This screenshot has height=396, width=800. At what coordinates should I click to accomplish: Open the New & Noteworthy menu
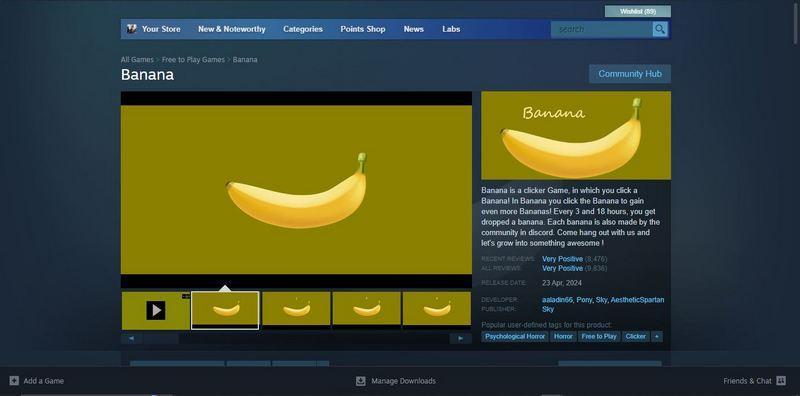pyautogui.click(x=232, y=29)
